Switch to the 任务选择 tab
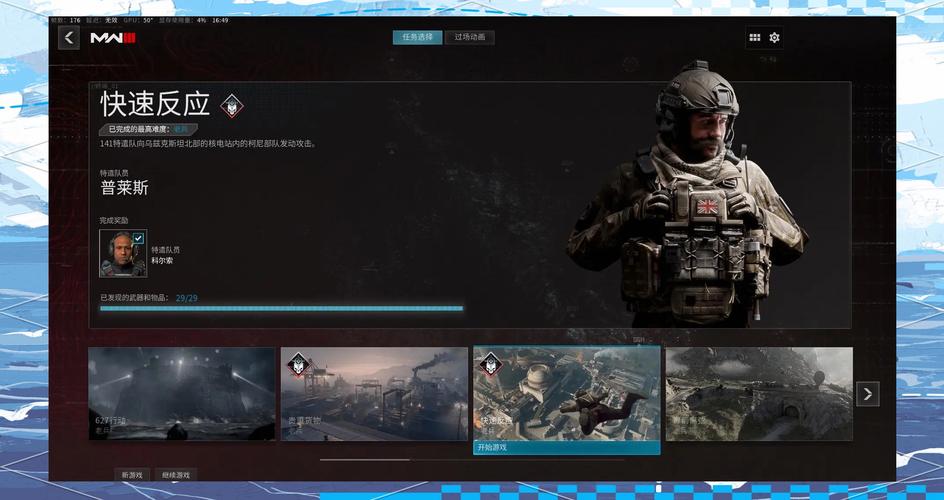 click(417, 37)
